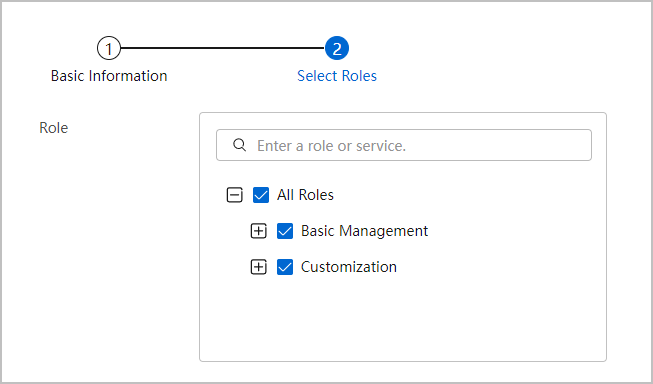
Task: Uncheck the Customization checkbox
Action: click(x=285, y=267)
